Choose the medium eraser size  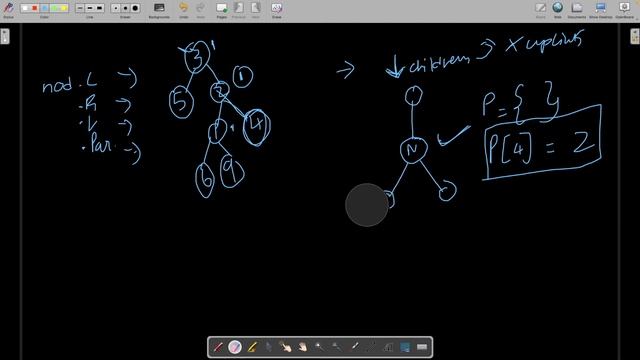(125, 8)
